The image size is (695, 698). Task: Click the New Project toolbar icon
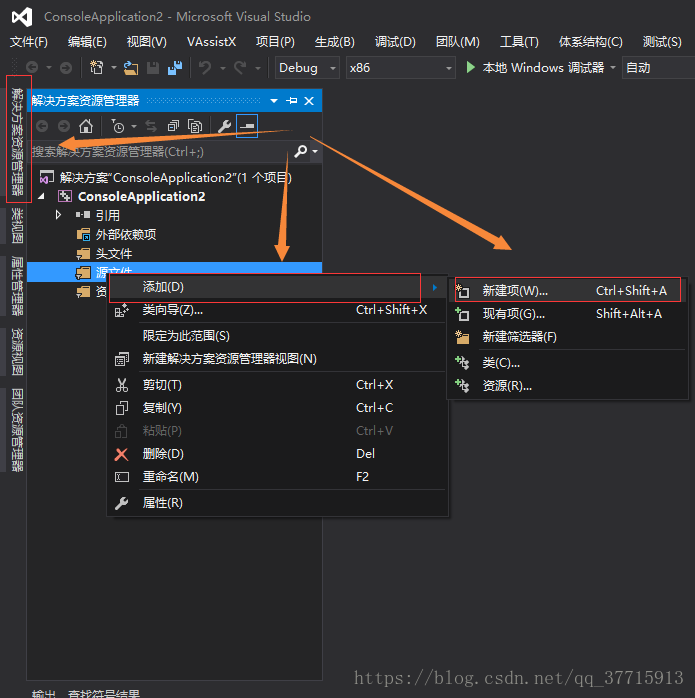97,68
